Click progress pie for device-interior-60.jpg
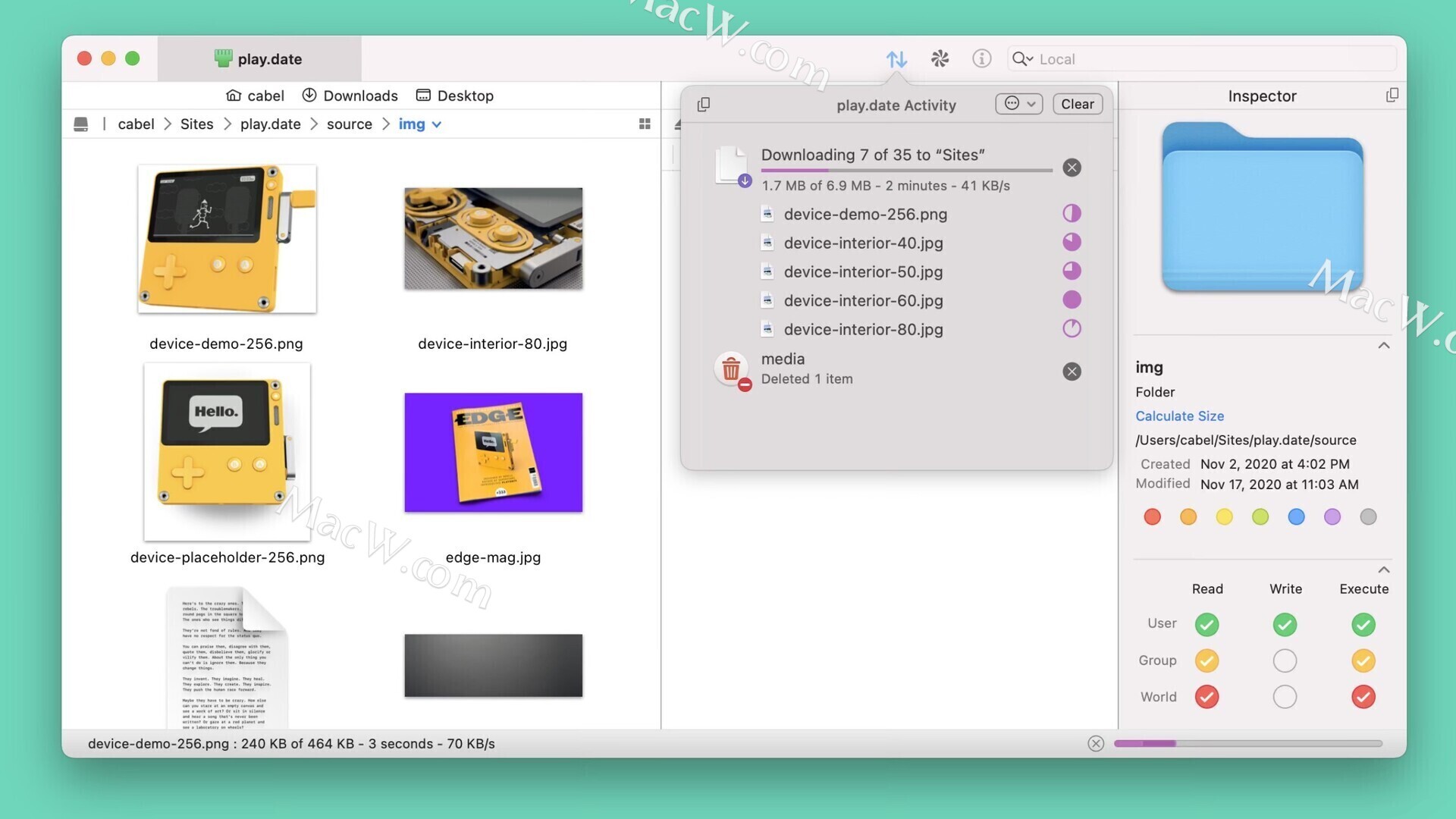Image resolution: width=1456 pixels, height=819 pixels. click(1072, 300)
